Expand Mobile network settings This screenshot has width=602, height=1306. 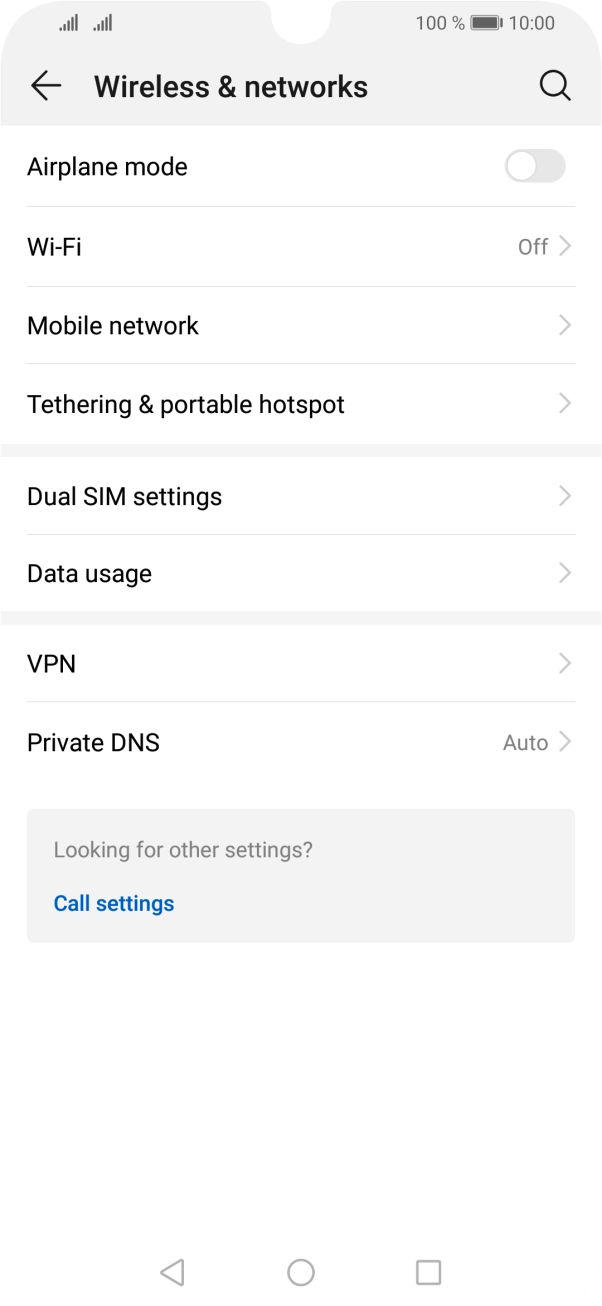pos(300,325)
